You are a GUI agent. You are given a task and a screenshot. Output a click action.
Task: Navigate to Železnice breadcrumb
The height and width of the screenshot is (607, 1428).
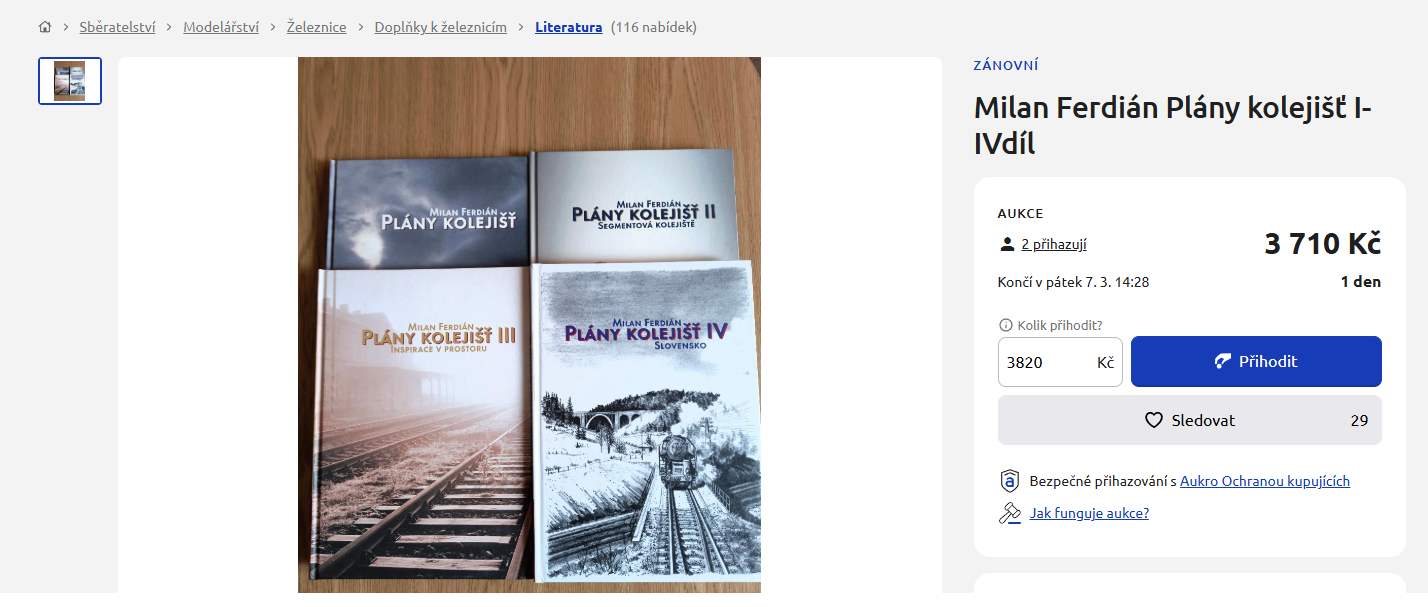pyautogui.click(x=316, y=27)
